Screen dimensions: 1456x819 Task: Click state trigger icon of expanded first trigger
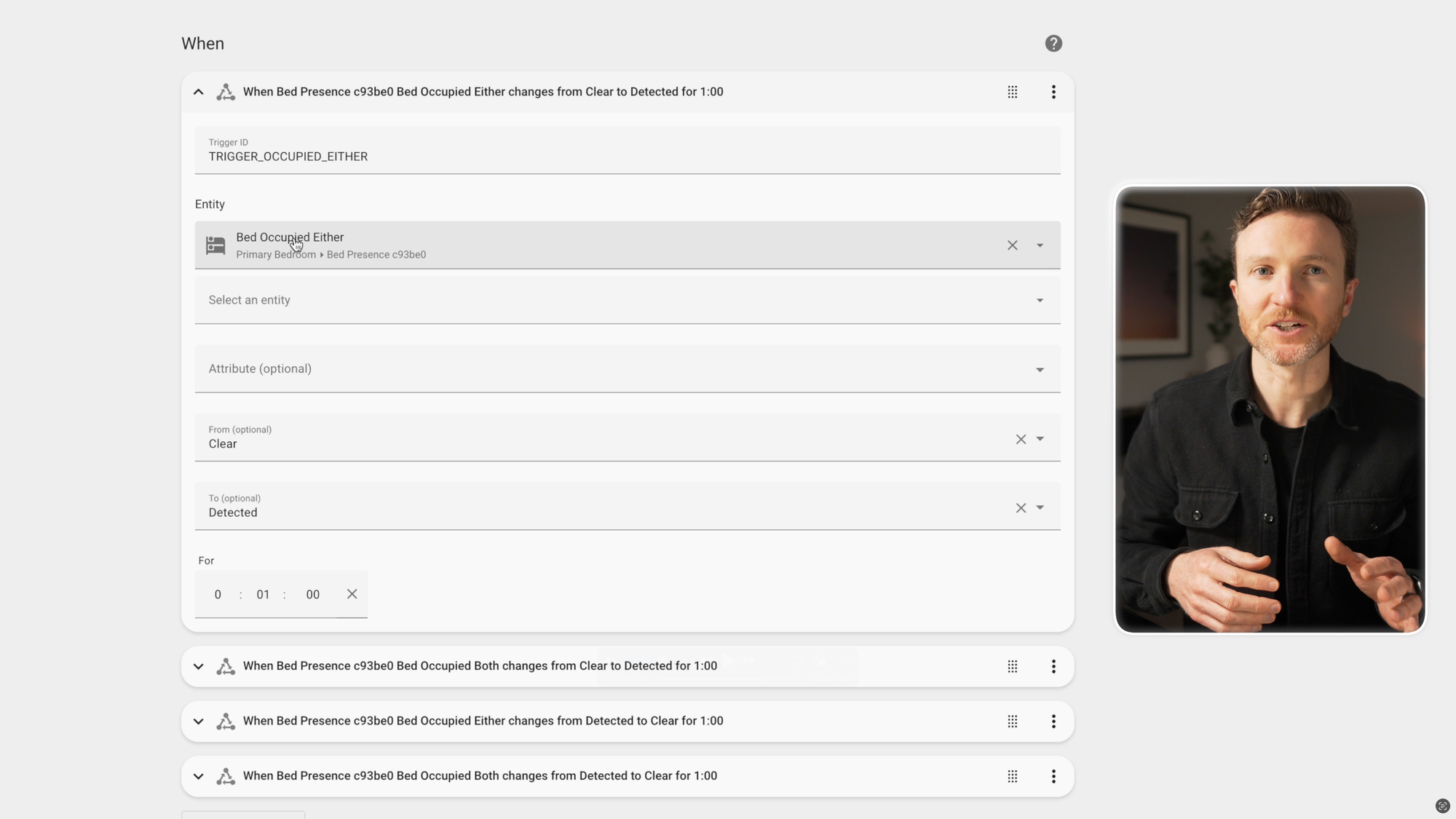click(226, 92)
